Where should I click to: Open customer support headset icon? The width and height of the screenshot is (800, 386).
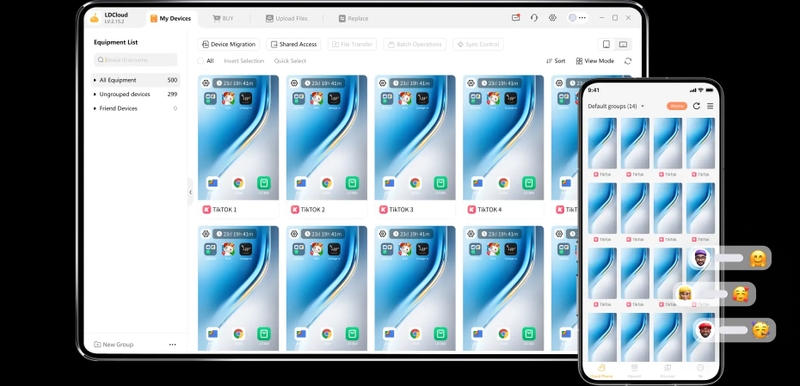[x=534, y=18]
